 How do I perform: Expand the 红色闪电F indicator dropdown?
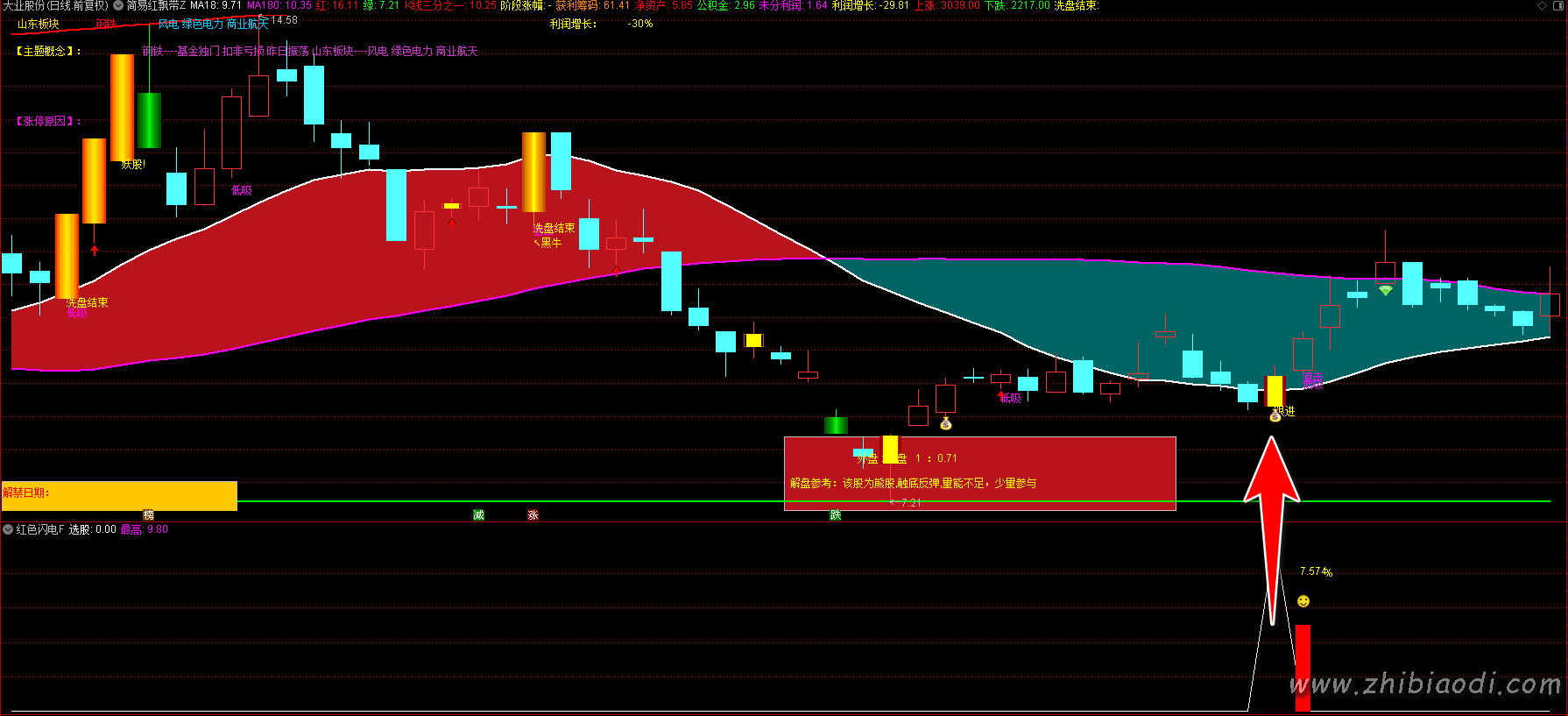(8, 529)
